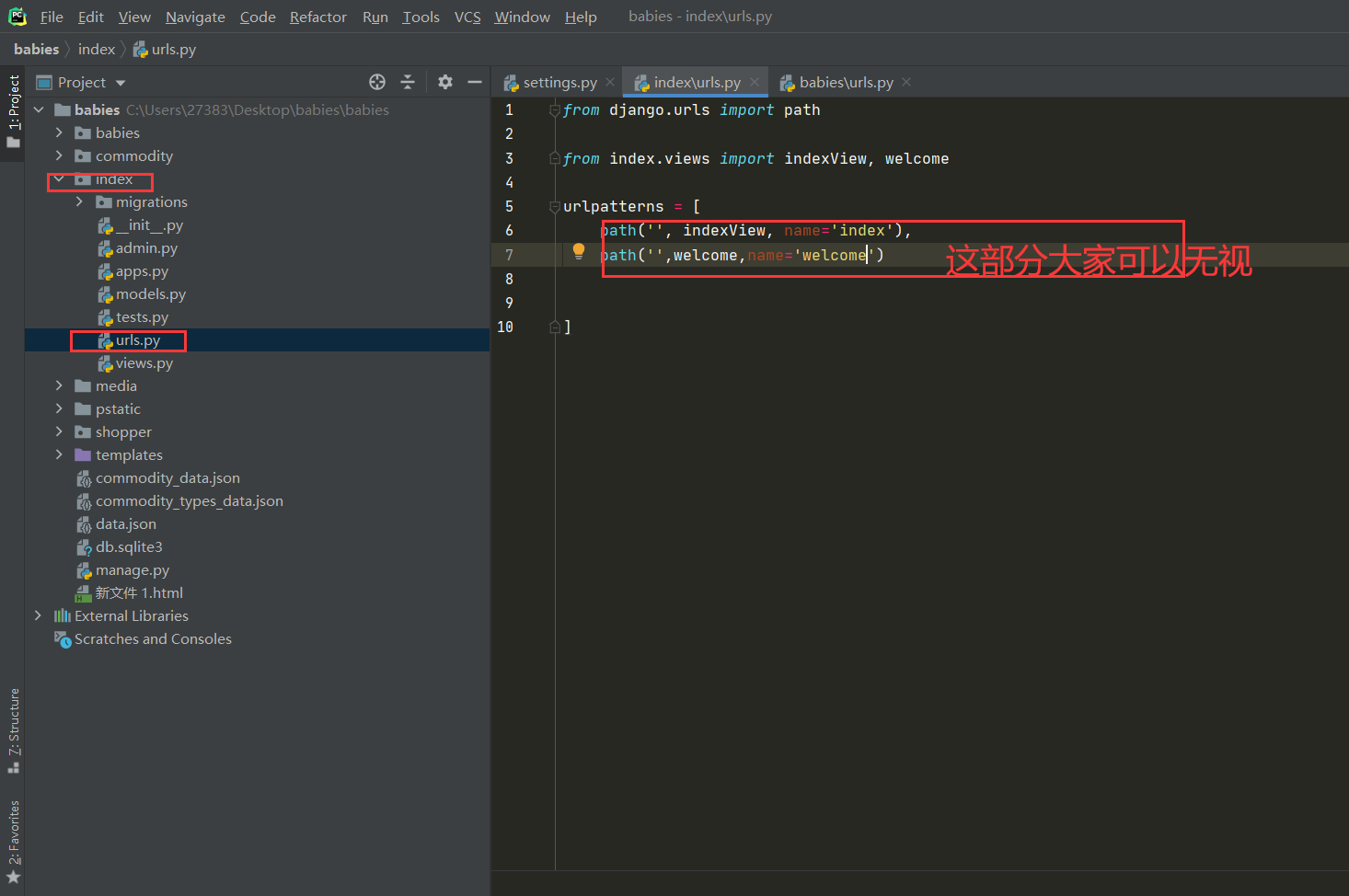
Task: Close the babies\urls.py tab
Action: click(906, 82)
